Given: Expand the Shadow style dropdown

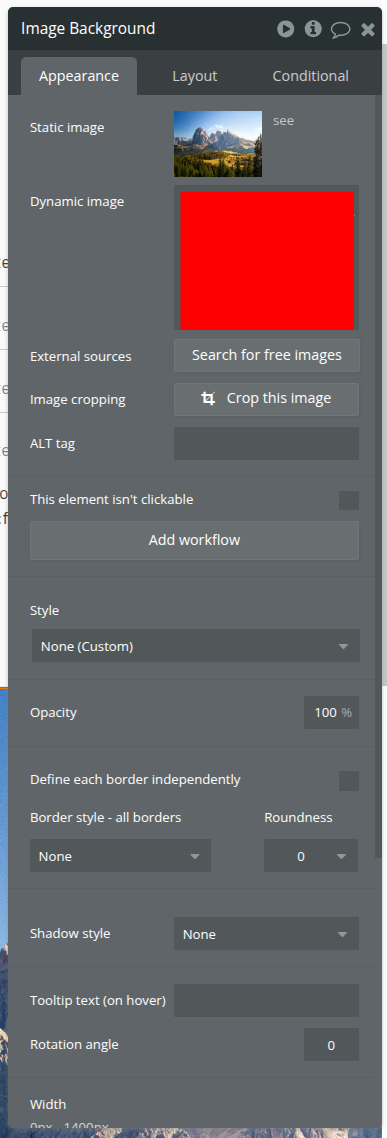Looking at the screenshot, I should 266,934.
